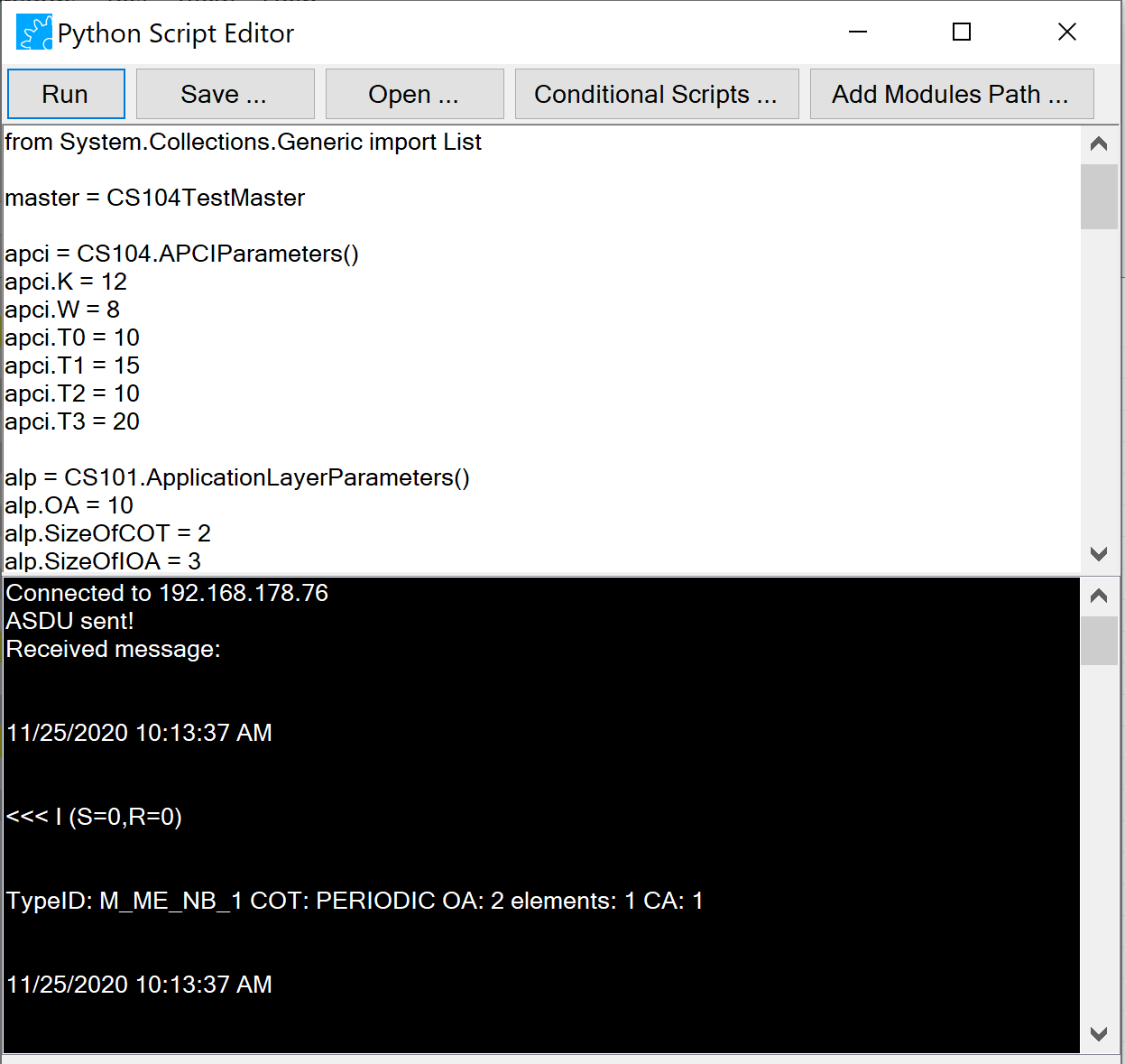Open Conditional Scripts settings
Viewport: 1125px width, 1064px height.
pos(656,94)
